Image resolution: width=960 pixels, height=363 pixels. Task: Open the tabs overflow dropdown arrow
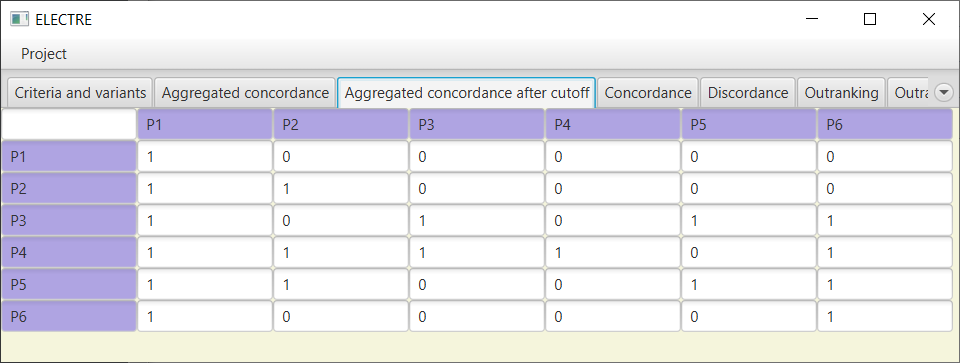pos(943,93)
